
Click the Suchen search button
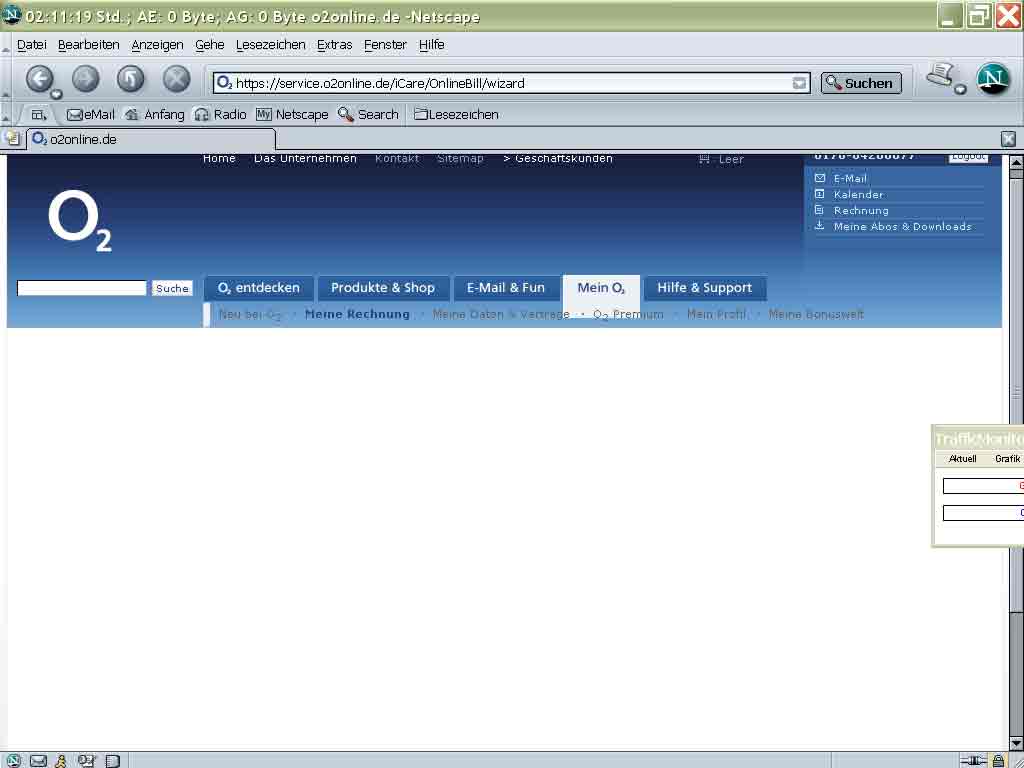pos(861,83)
